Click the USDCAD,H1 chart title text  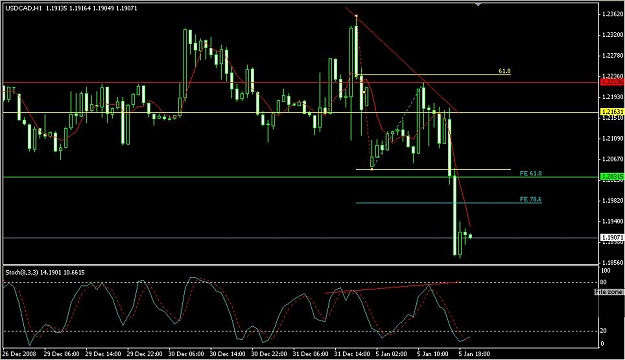coord(24,8)
